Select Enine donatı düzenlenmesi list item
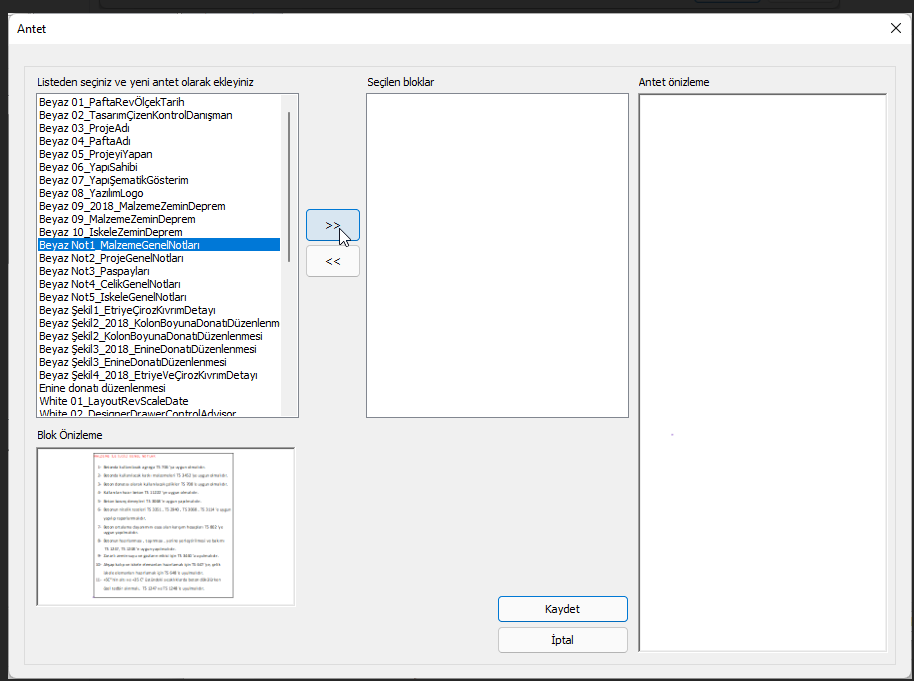This screenshot has width=914, height=681. pyautogui.click(x=102, y=388)
